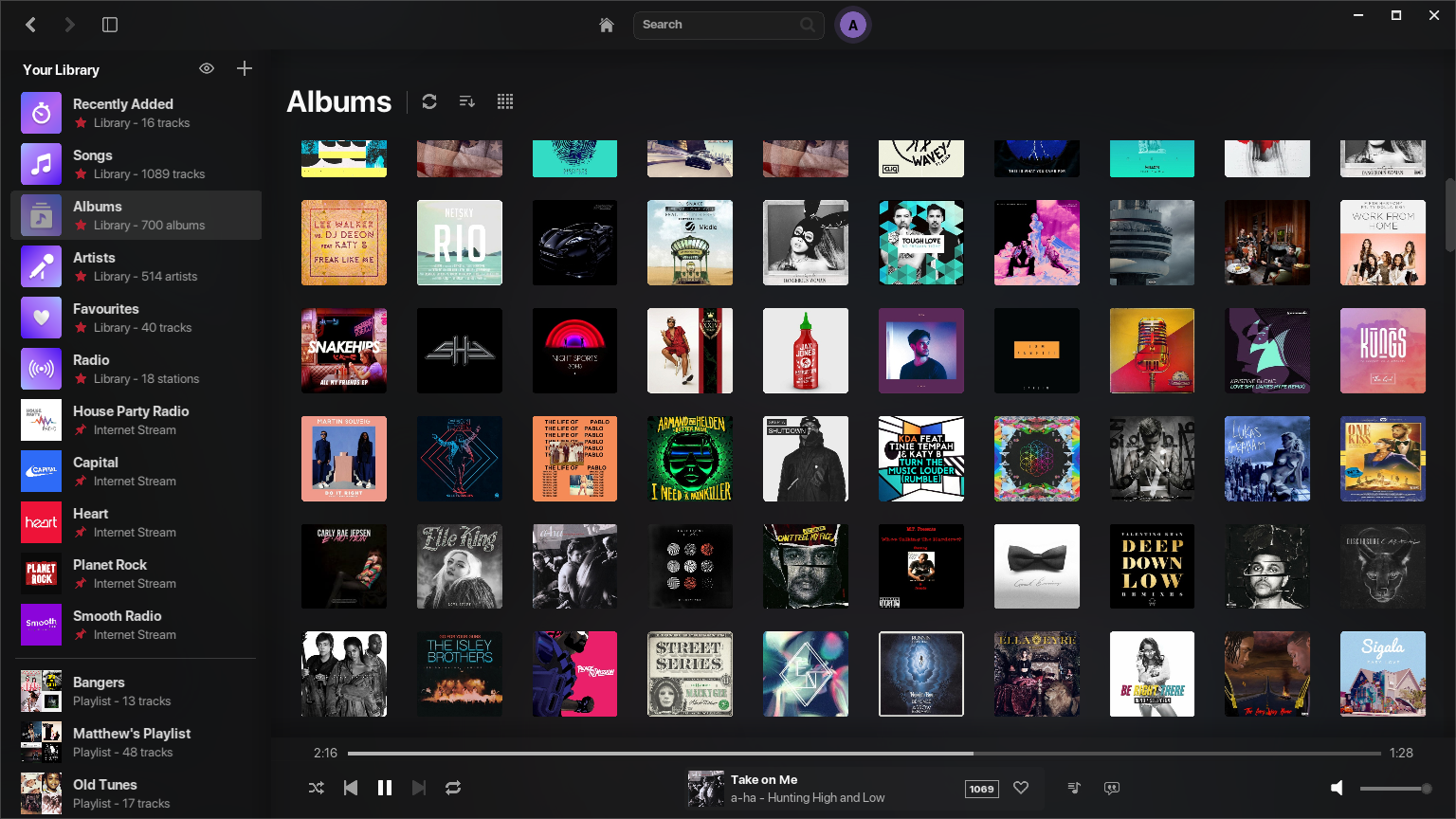Adjust the volume slider

coord(1395,789)
